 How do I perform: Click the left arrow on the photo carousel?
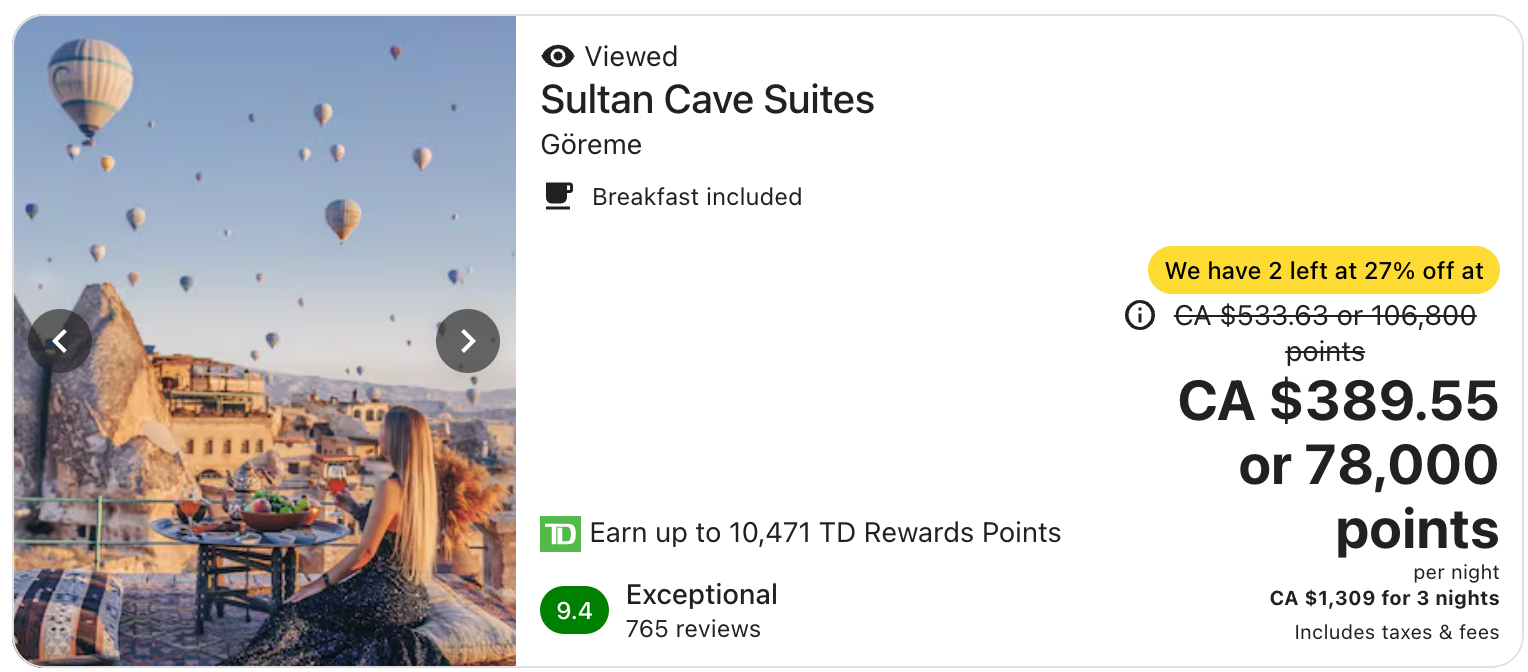click(x=61, y=341)
